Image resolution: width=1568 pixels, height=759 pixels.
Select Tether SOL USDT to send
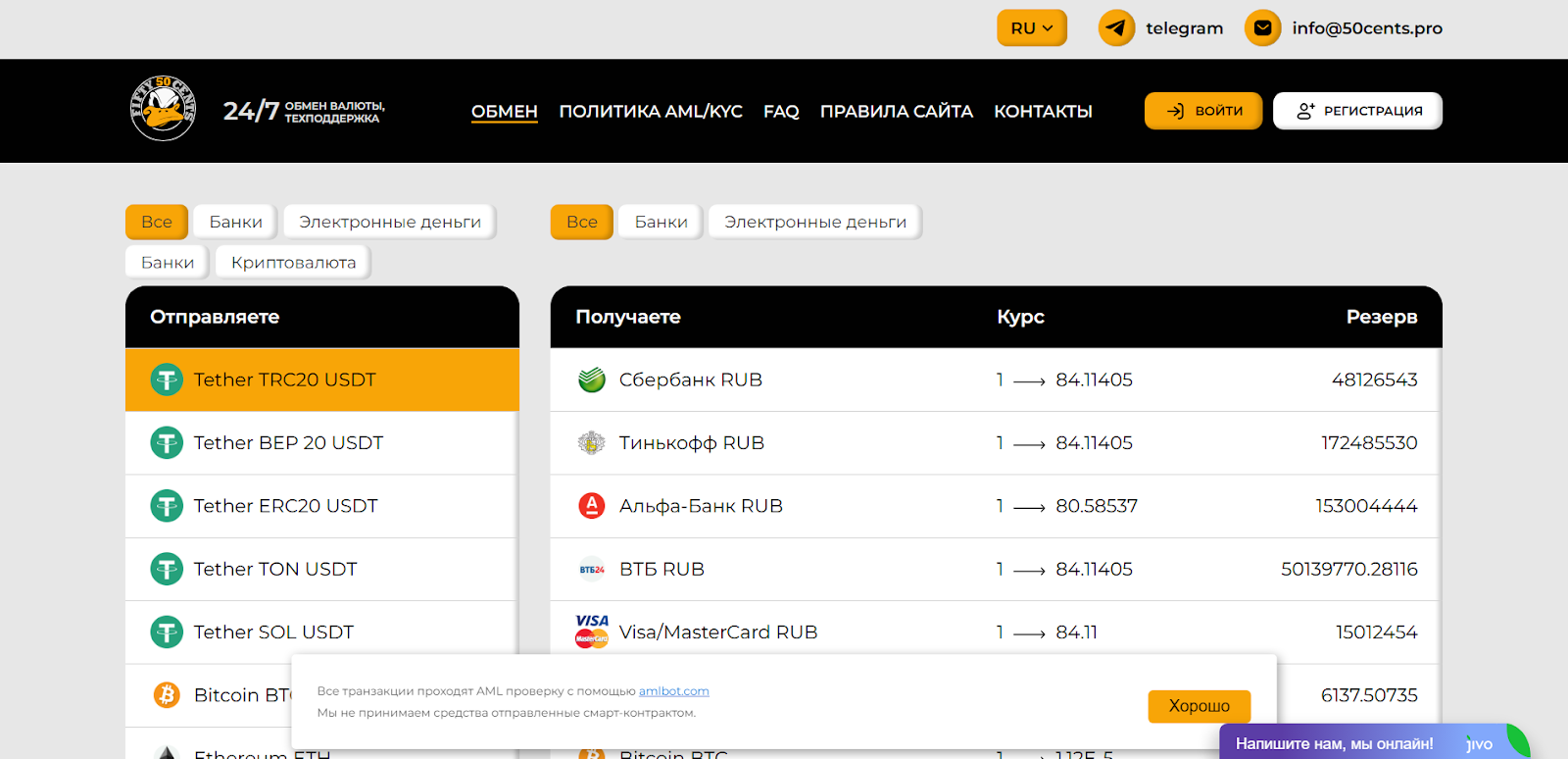(x=322, y=632)
